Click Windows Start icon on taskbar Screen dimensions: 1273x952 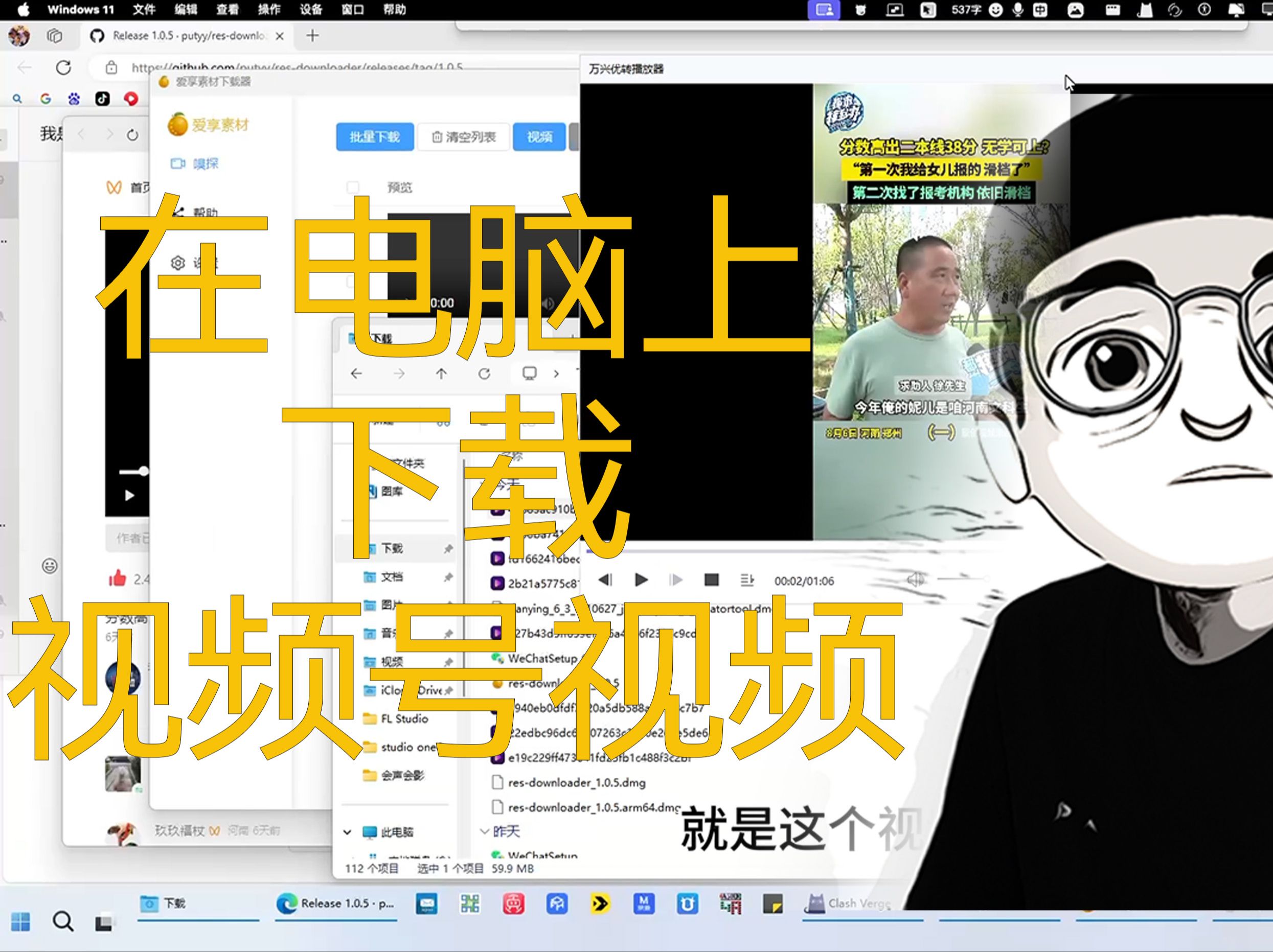[21, 921]
